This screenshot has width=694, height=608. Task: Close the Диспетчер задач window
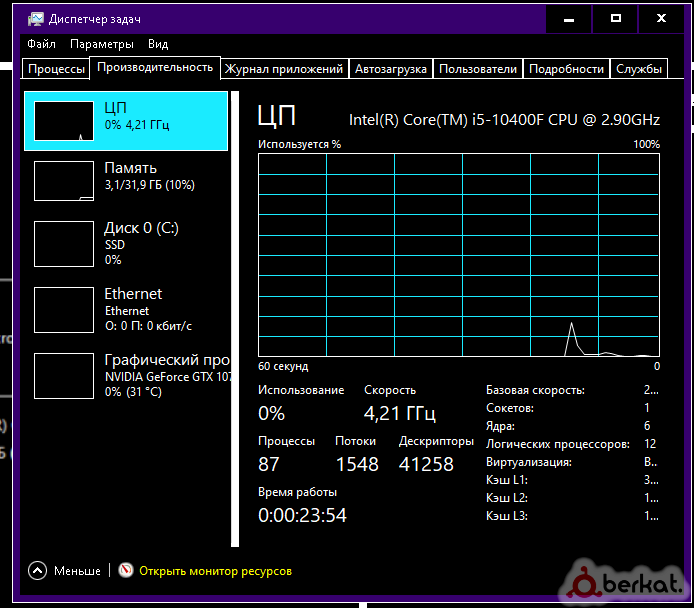pos(661,19)
